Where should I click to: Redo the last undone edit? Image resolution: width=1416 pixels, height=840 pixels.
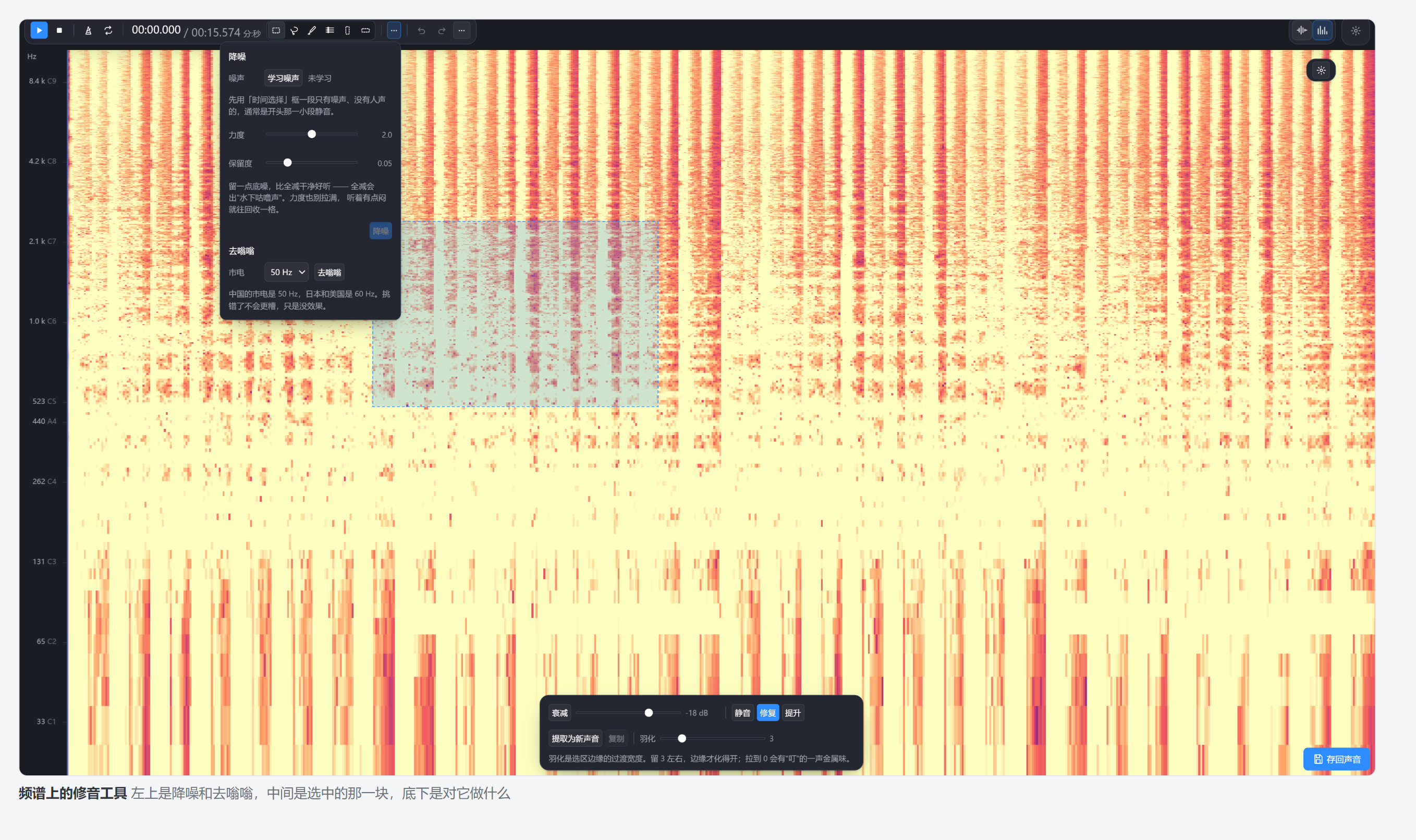[x=442, y=31]
